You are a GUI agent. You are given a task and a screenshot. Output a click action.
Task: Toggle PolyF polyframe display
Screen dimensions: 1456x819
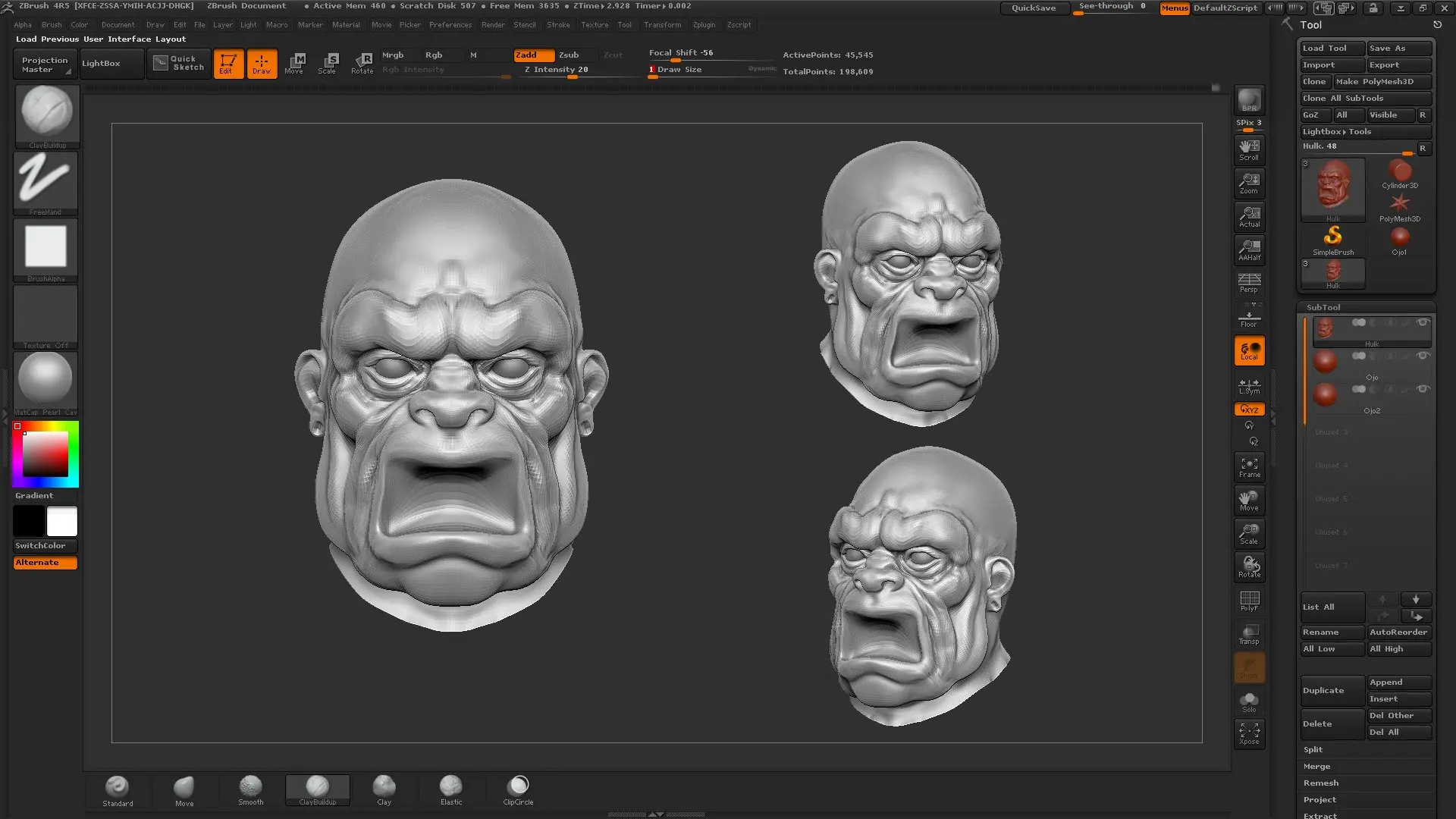tap(1249, 601)
